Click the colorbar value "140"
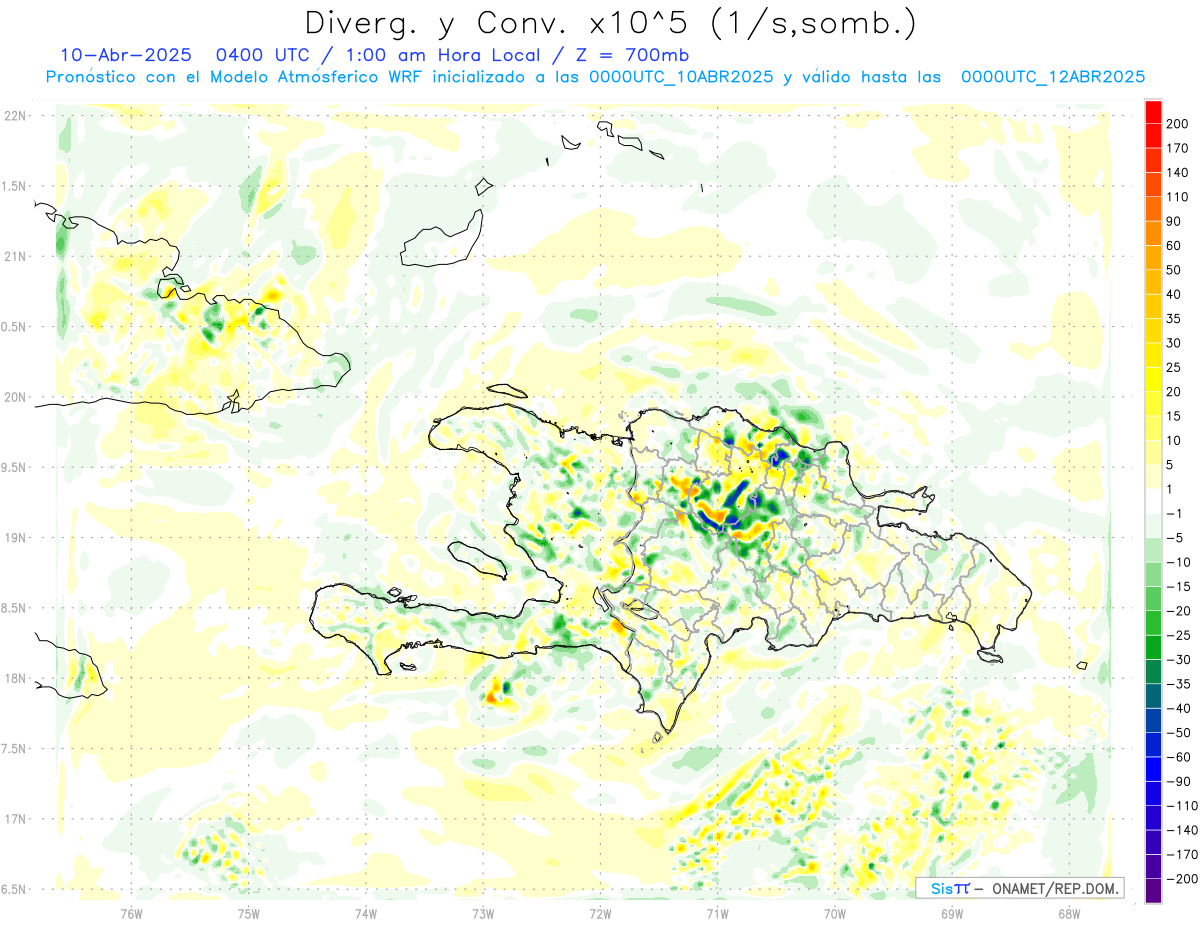This screenshot has width=1200, height=927. tap(1179, 173)
